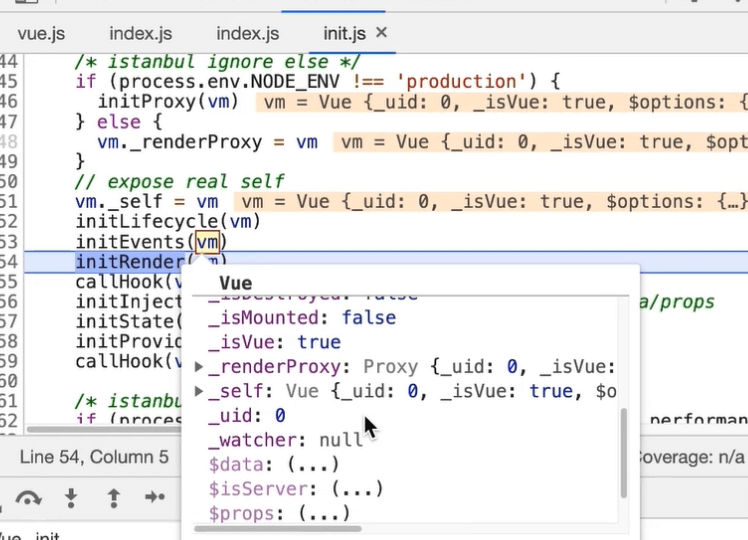Expand the _renderProxy property in popup

199,367
